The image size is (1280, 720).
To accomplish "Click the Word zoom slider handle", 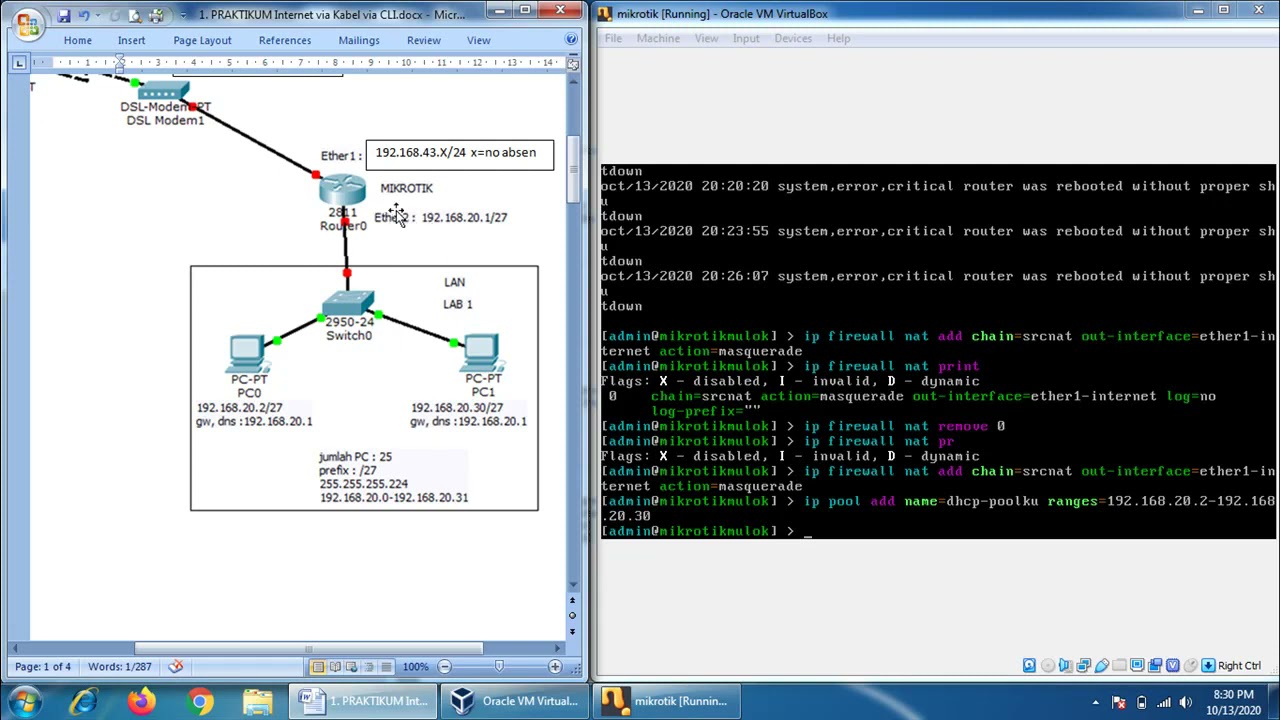I will 500,667.
